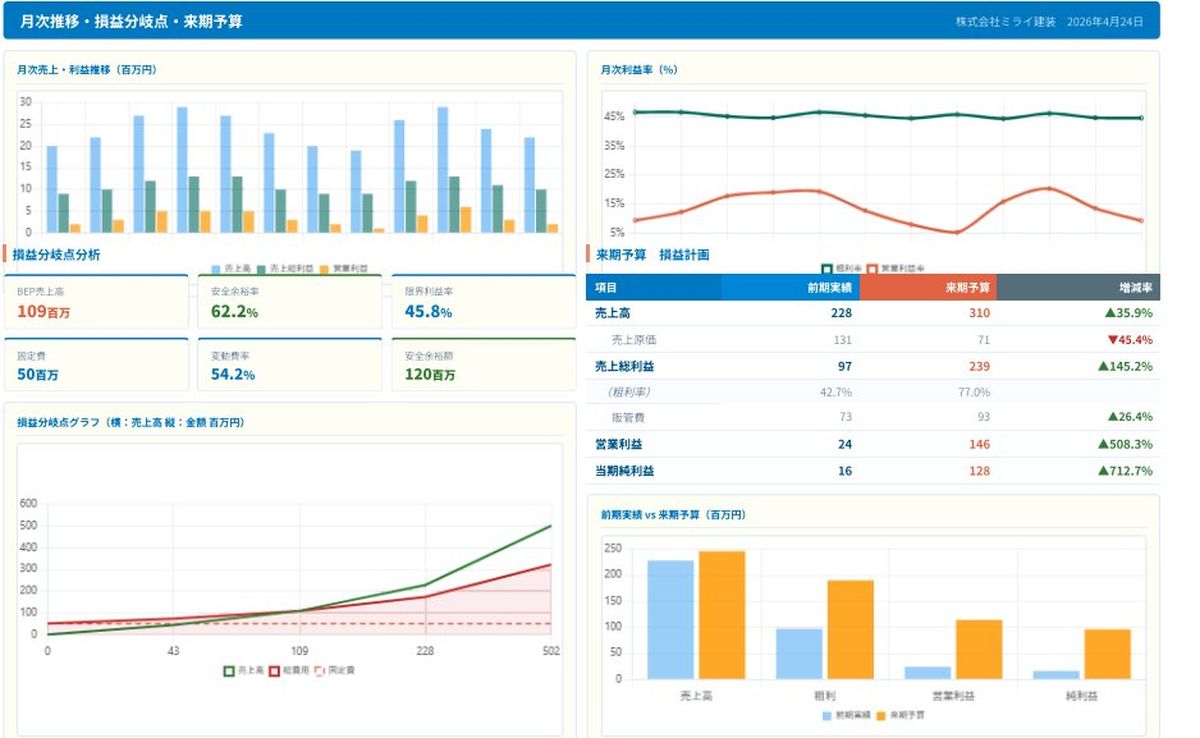Image resolution: width=1200 pixels, height=738 pixels.
Task: Open the 固定費 50百万 card
Action: coord(96,365)
